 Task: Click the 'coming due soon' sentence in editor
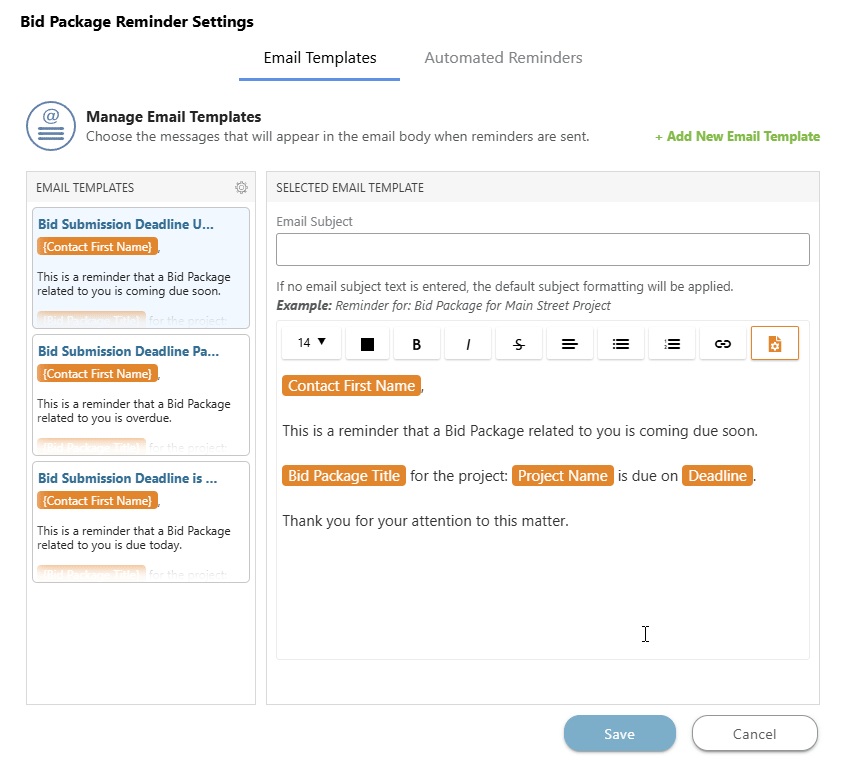coord(520,431)
